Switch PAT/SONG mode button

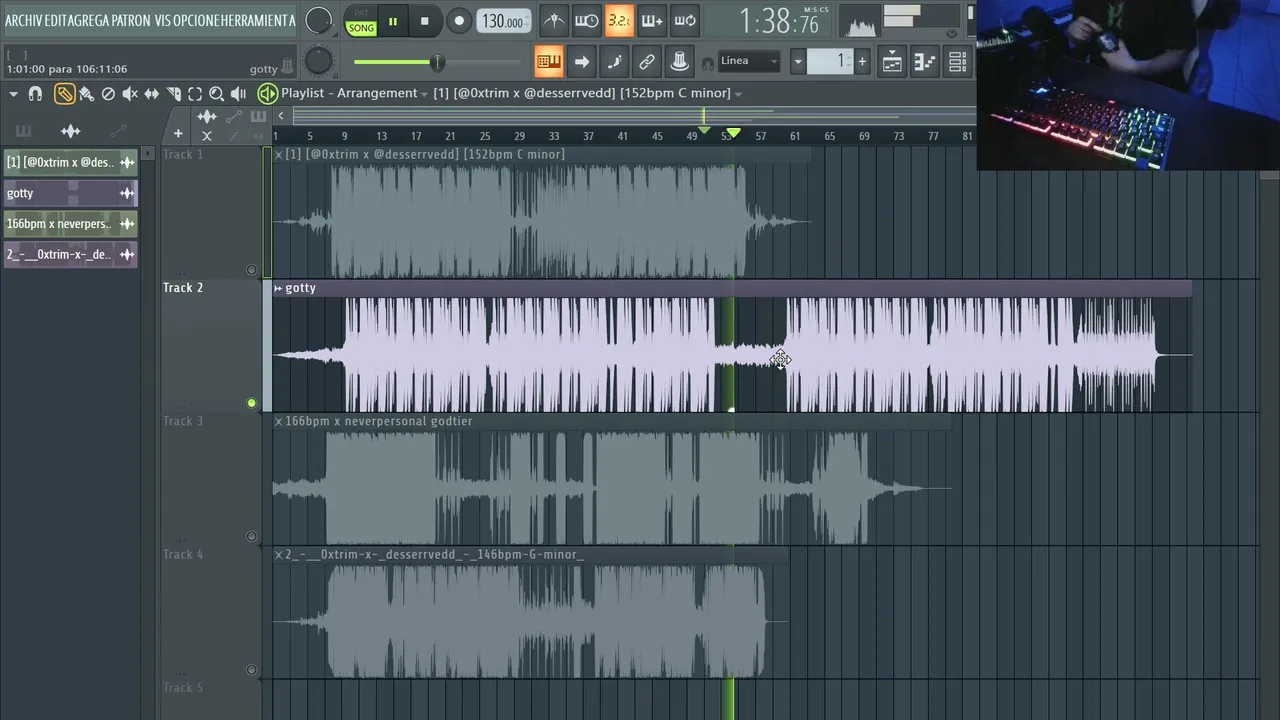[361, 22]
